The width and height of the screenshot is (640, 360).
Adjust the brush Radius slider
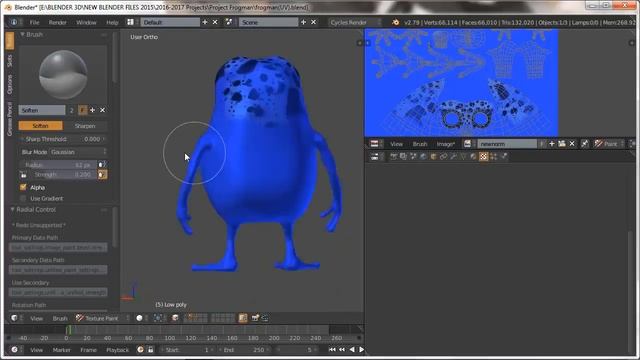click(58, 165)
